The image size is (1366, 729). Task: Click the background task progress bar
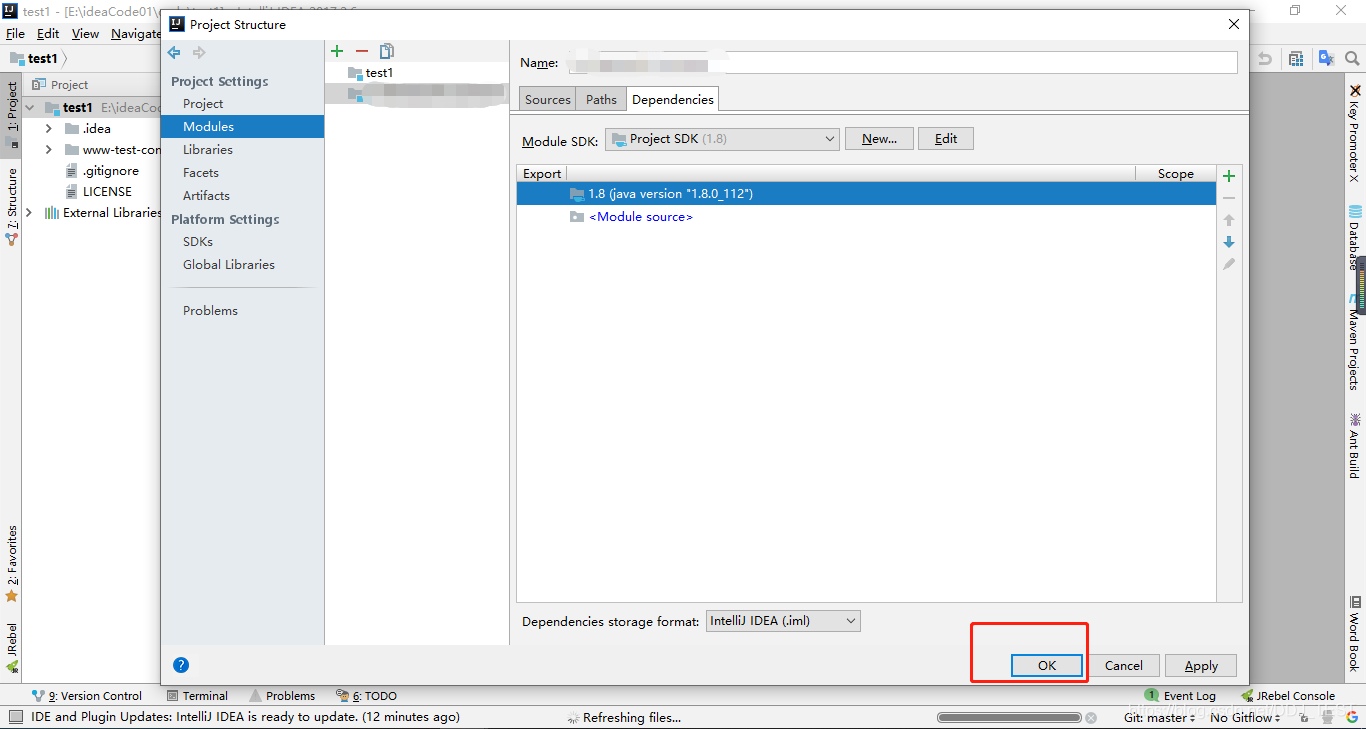click(1009, 718)
